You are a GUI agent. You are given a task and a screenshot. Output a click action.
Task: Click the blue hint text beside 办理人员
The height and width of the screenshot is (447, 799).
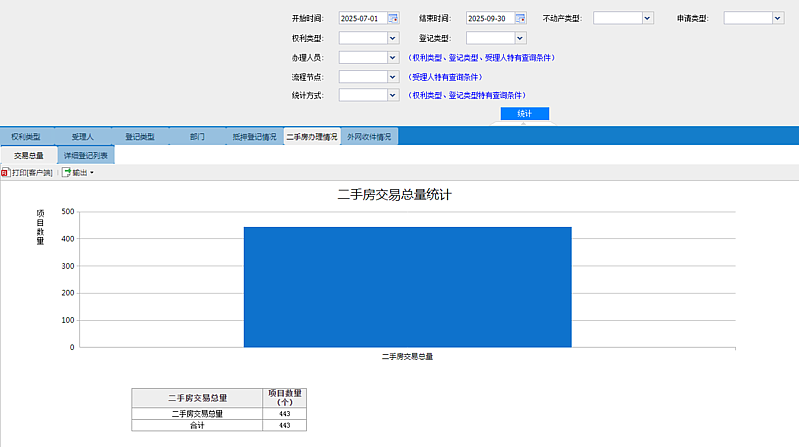(481, 58)
